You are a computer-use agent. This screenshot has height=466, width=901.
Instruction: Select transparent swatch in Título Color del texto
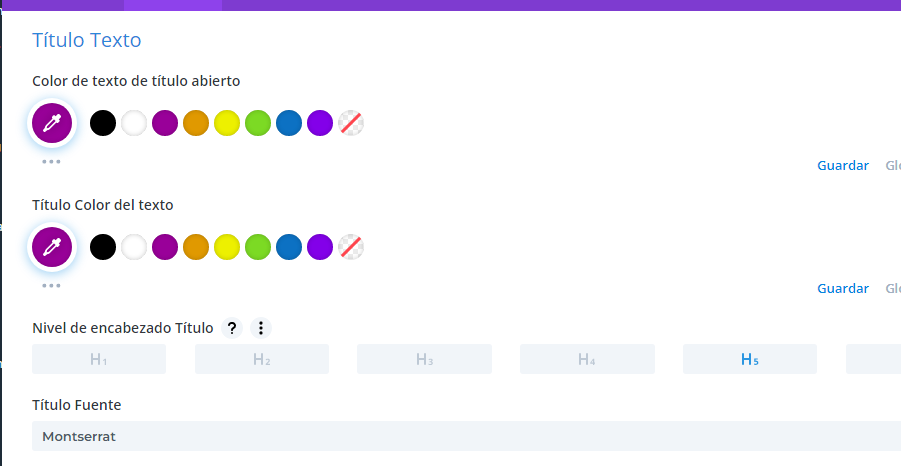[x=351, y=247]
